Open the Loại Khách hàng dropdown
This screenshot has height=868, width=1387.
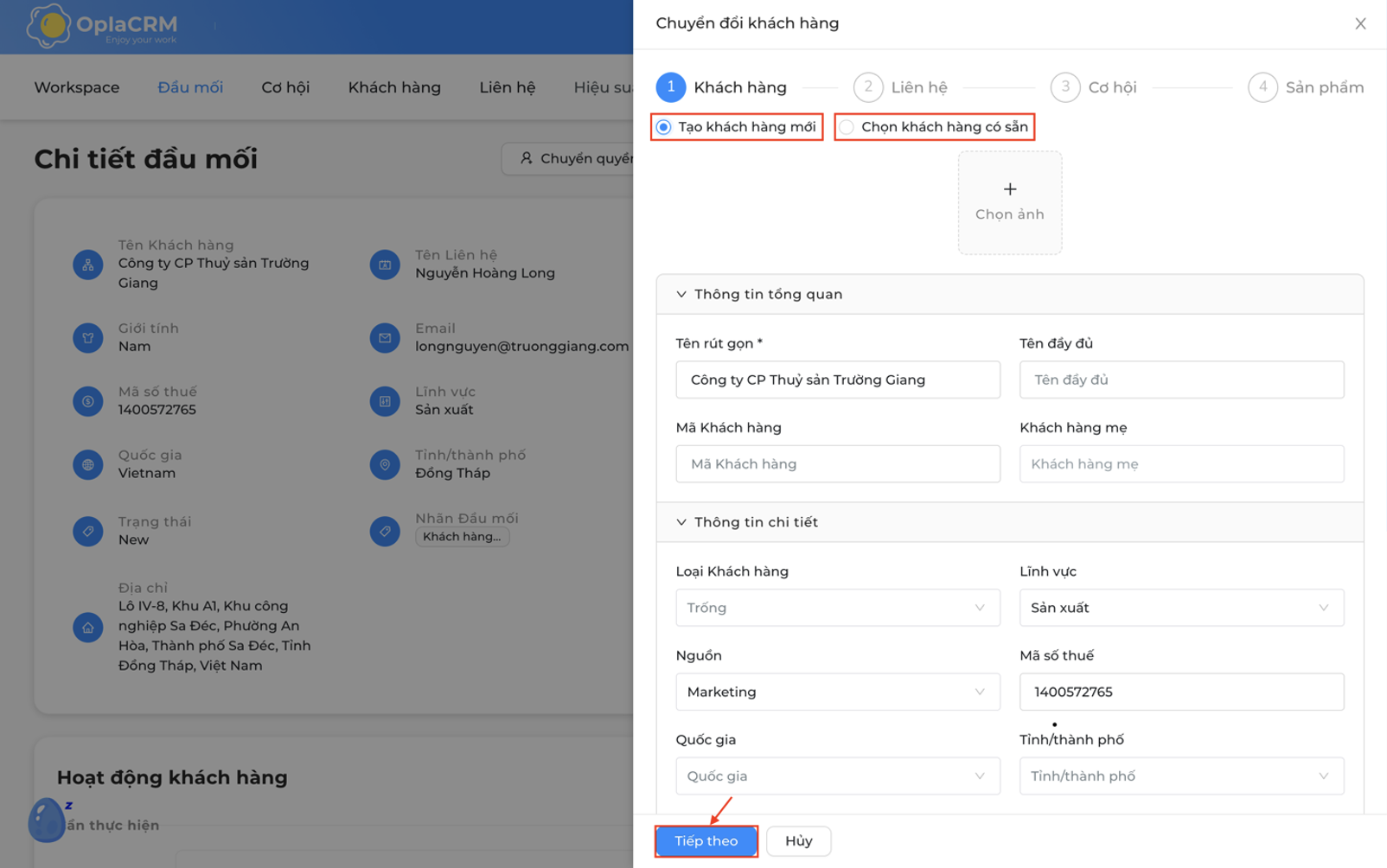(x=838, y=608)
